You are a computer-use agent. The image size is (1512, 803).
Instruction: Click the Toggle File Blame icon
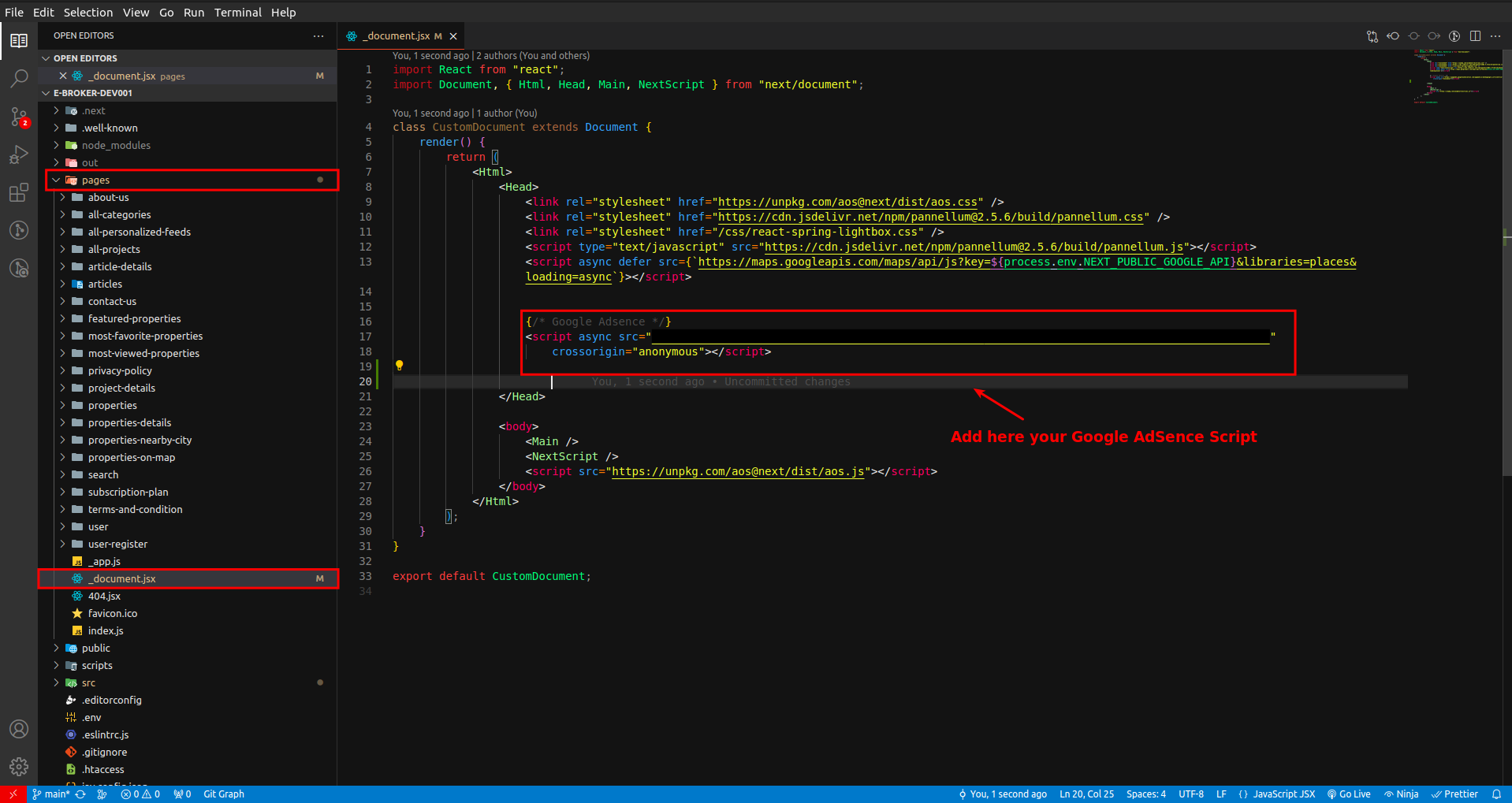click(x=1413, y=36)
